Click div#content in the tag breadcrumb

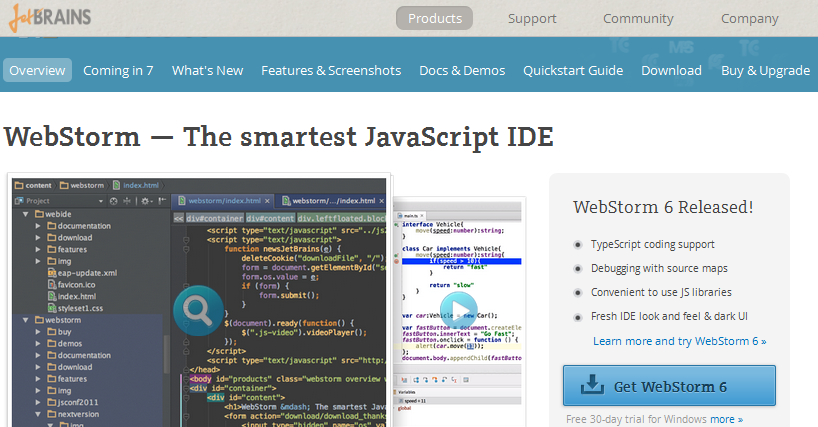pos(270,218)
